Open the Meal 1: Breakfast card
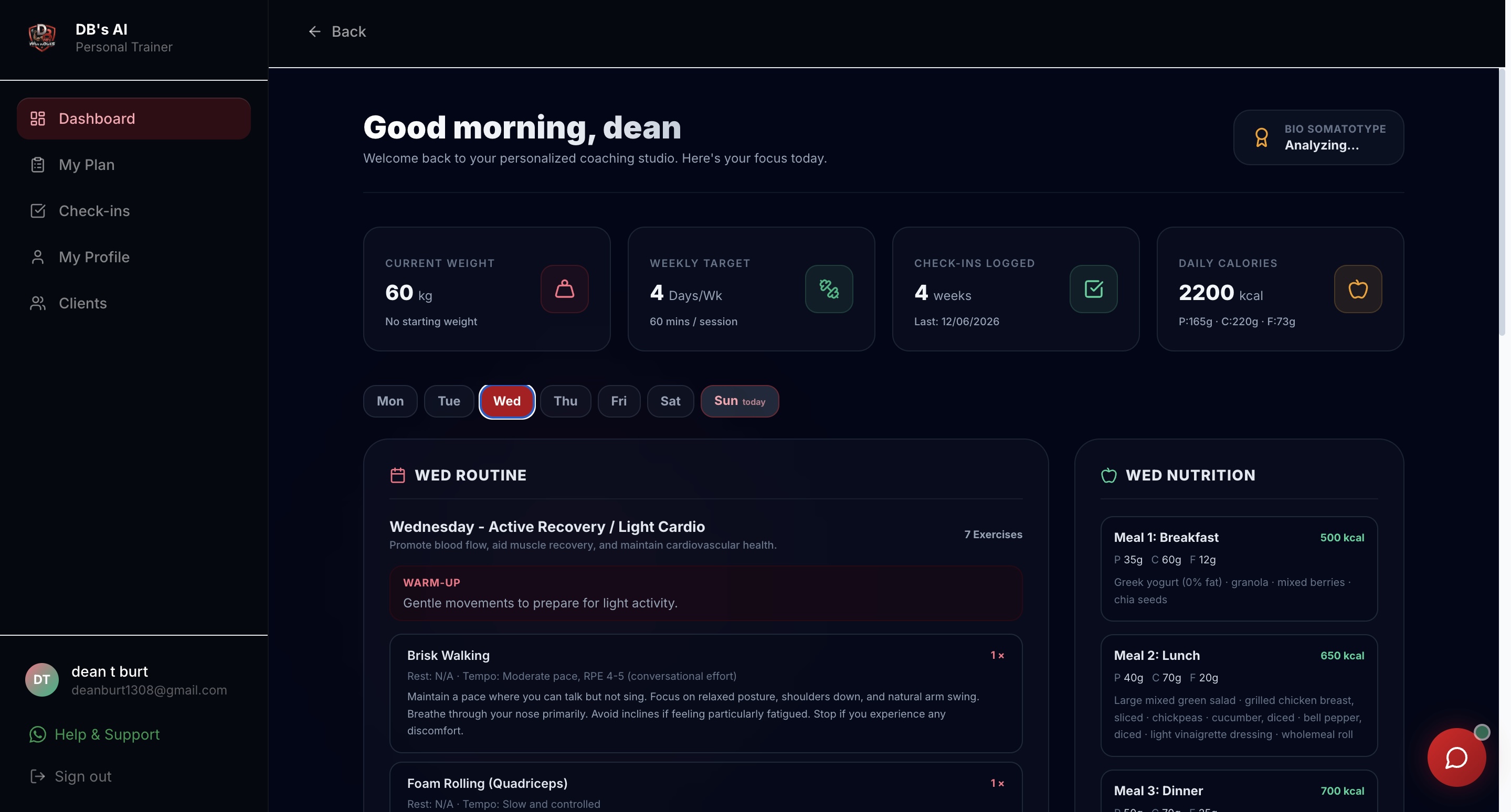The image size is (1511, 812). [1239, 568]
